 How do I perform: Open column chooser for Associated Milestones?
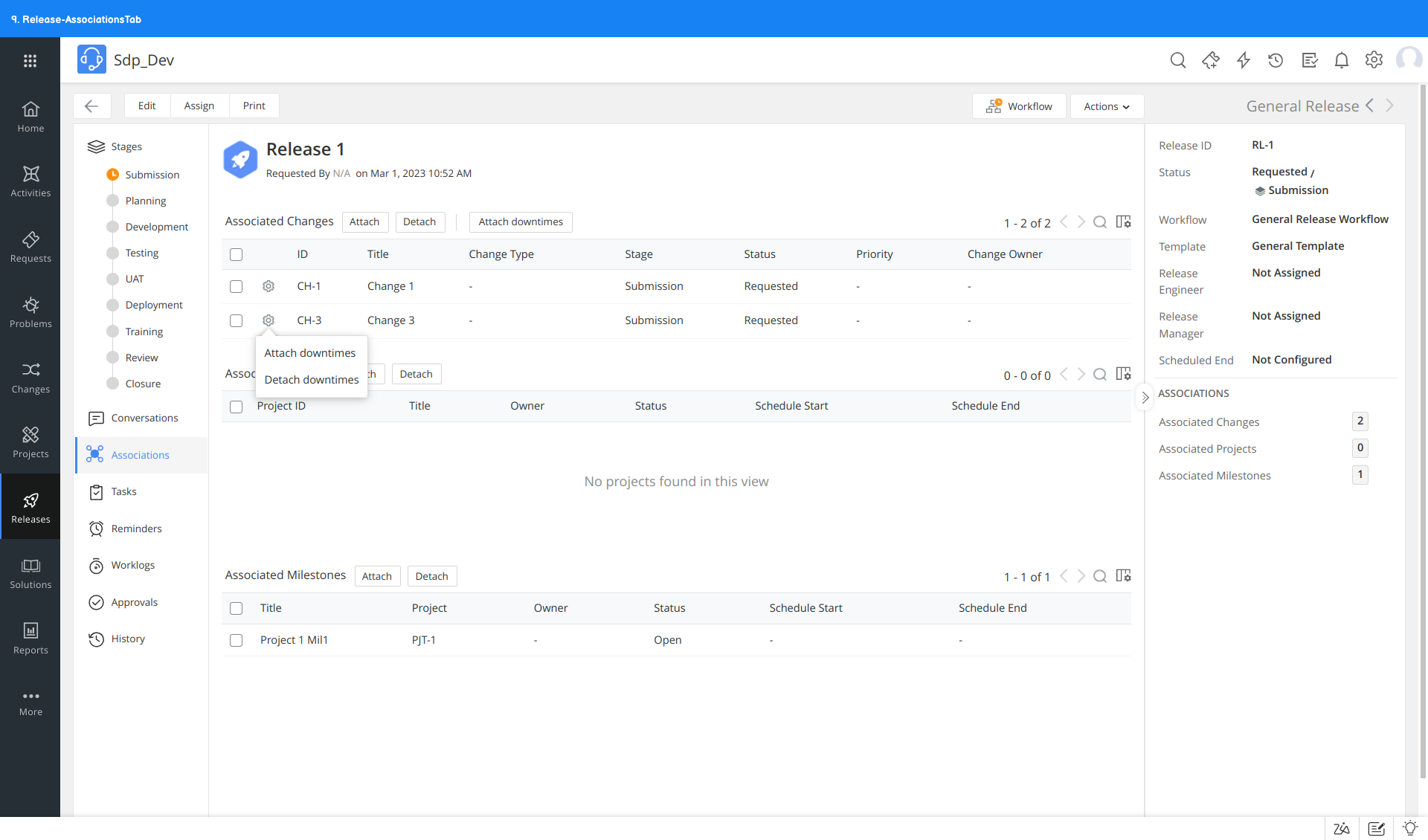[1123, 576]
